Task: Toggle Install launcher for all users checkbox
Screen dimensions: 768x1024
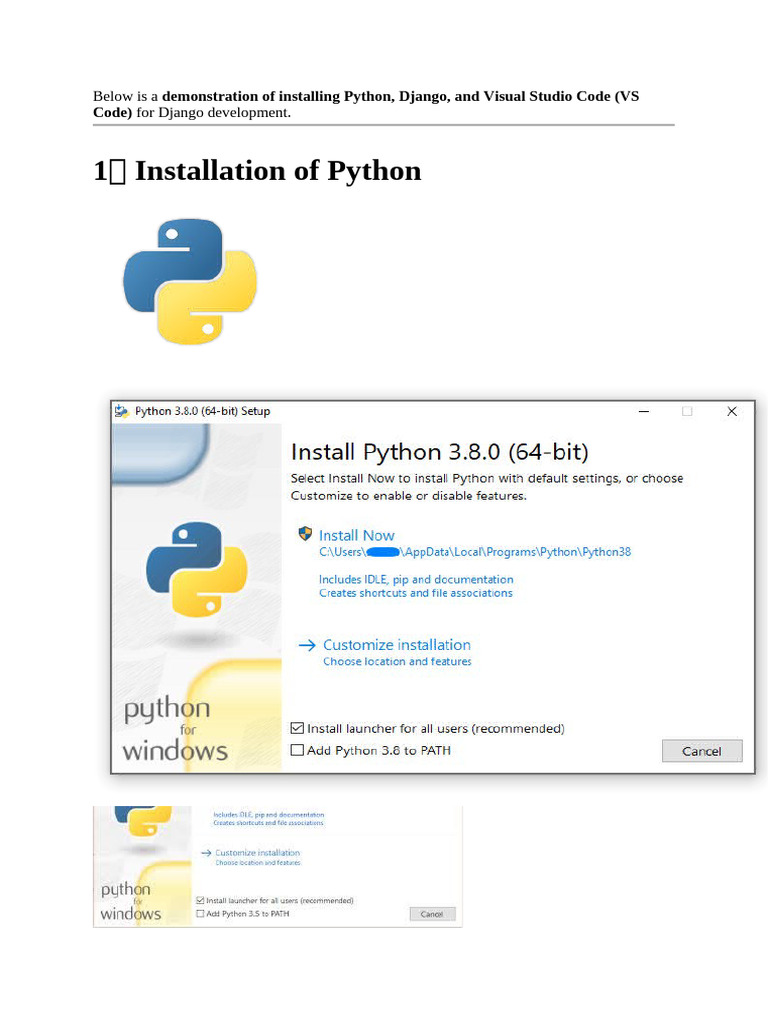Action: coord(297,728)
